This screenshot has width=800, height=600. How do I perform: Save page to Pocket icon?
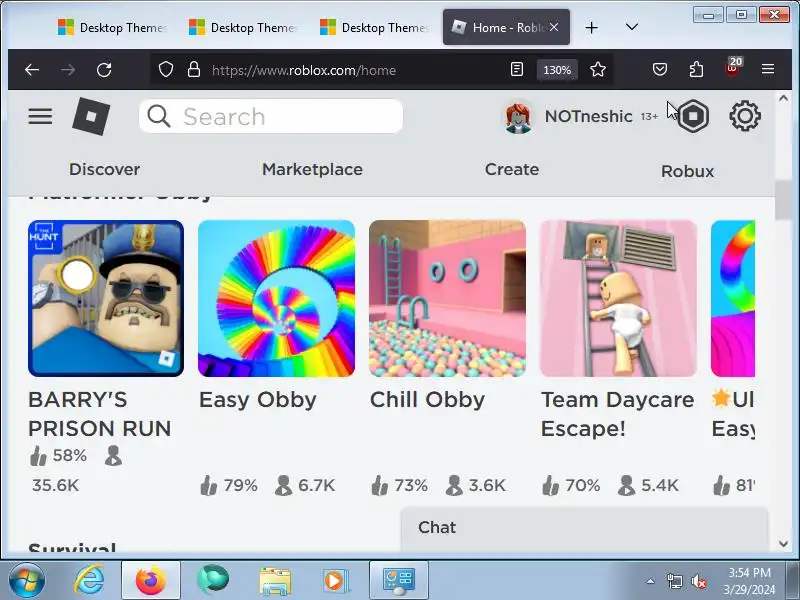pyautogui.click(x=660, y=69)
